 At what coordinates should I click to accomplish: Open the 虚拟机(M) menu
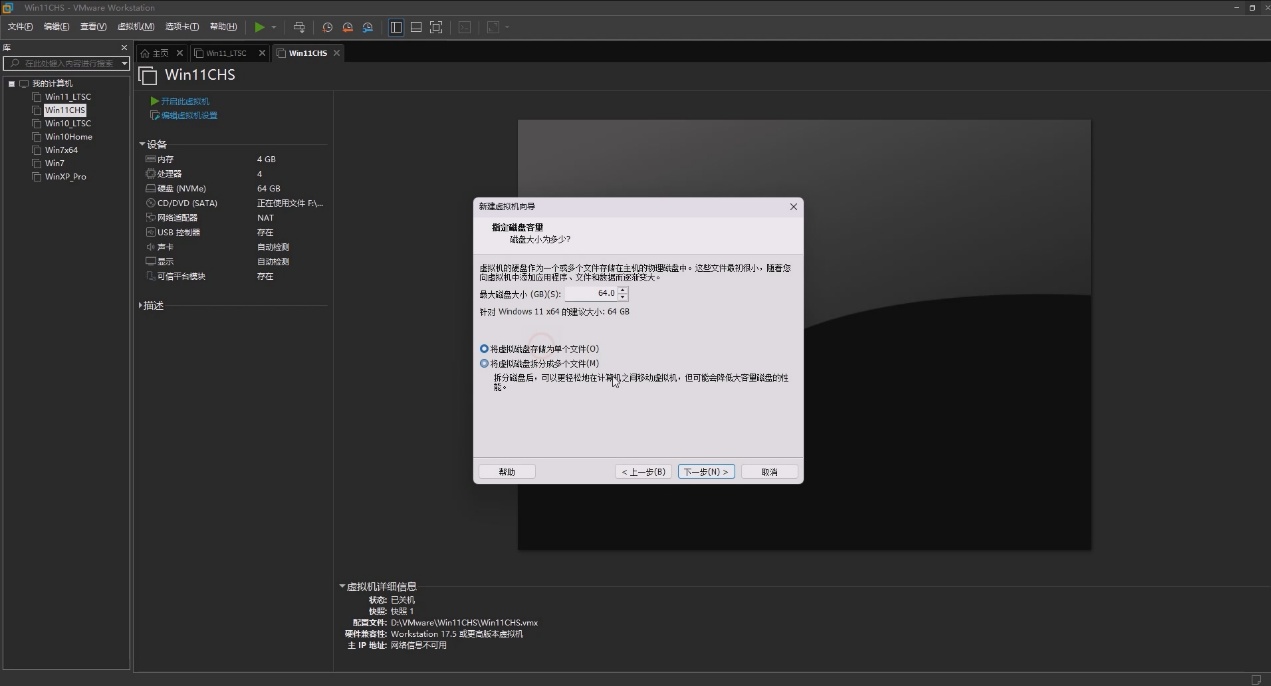pyautogui.click(x=136, y=27)
